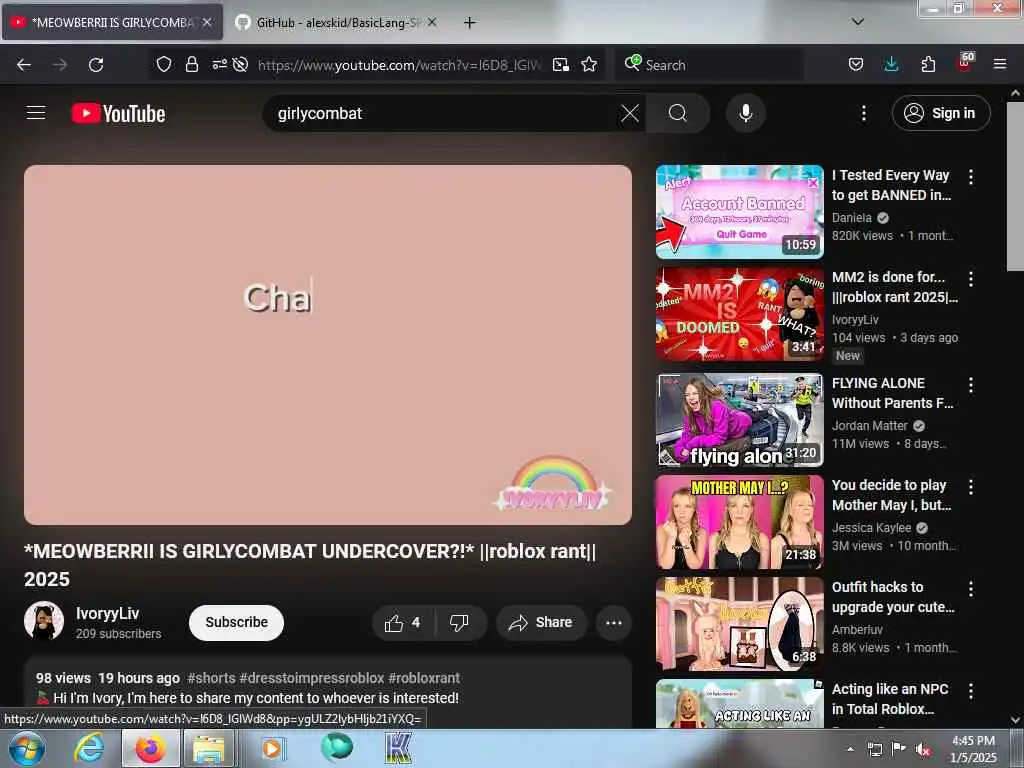Click the #dresstoimpressroblox hashtag
The image size is (1024, 768).
click(312, 678)
